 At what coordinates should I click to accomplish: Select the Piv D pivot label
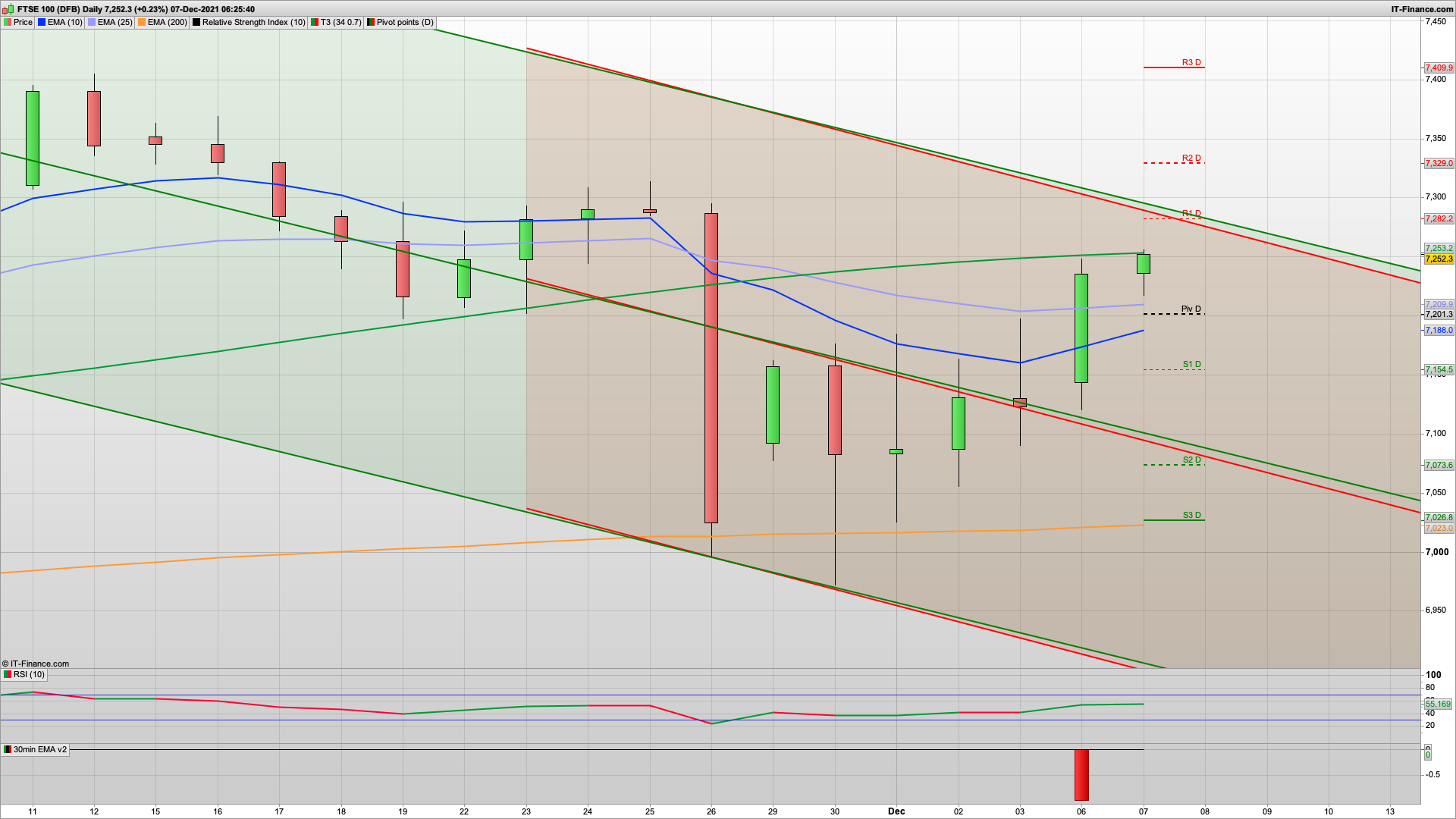coord(1191,309)
